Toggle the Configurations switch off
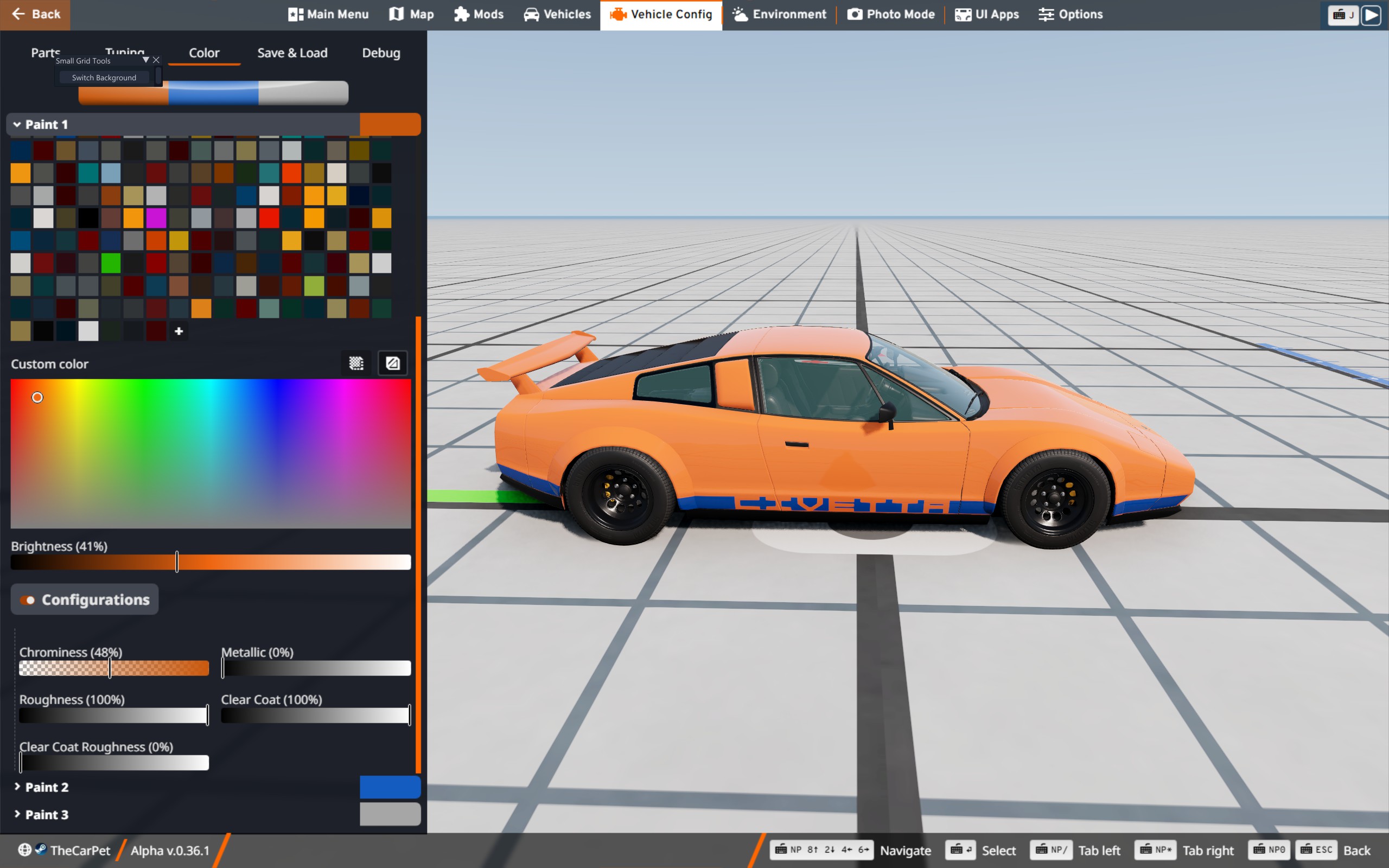The image size is (1389, 868). coord(28,600)
